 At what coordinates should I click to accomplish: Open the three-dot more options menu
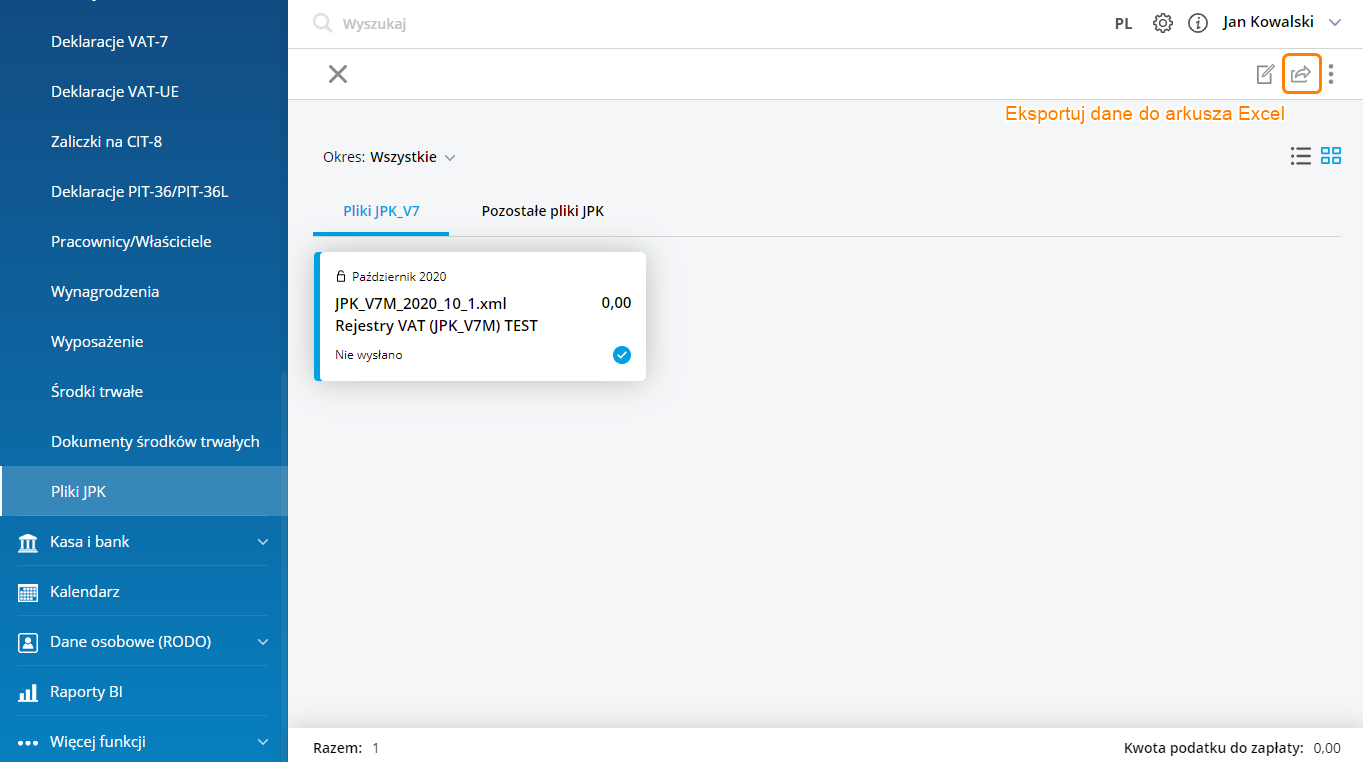click(1331, 74)
